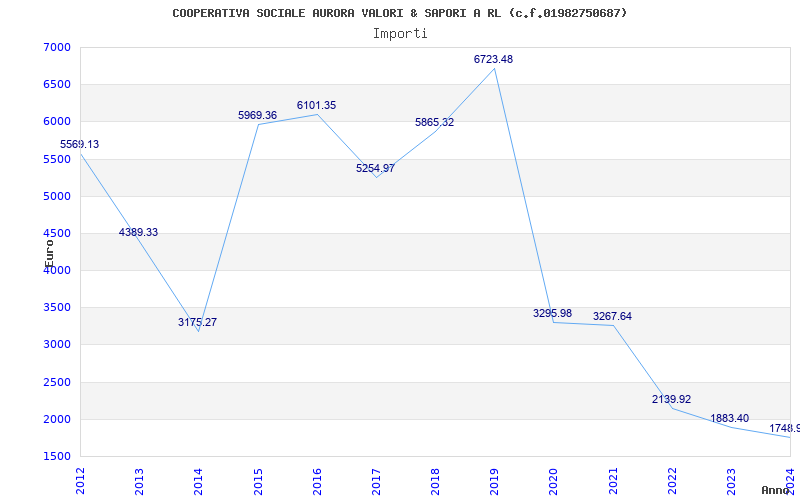The width and height of the screenshot is (800, 500).
Task: Select data label 5254.97
Action: tap(376, 168)
